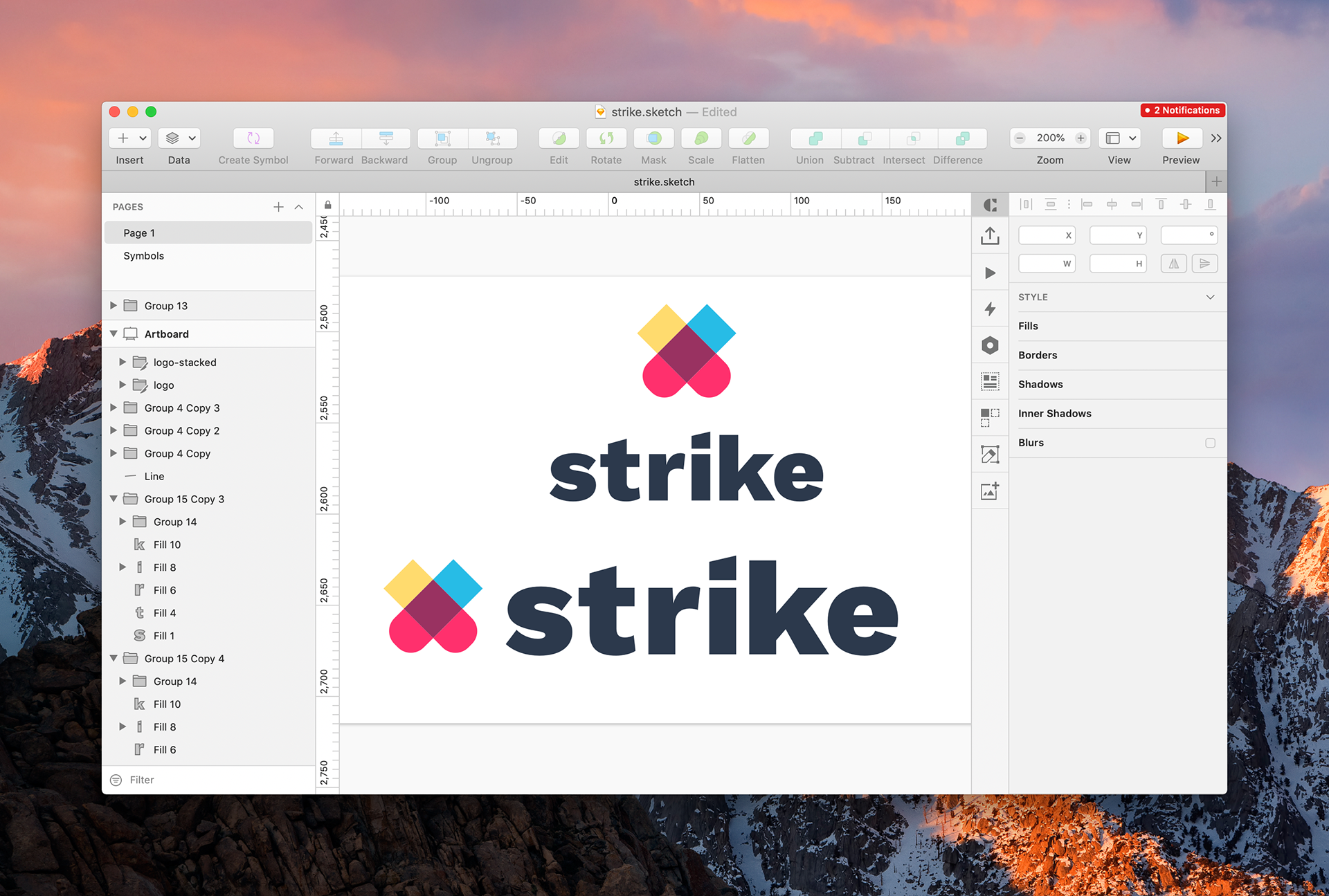This screenshot has height=896, width=1329.
Task: Click the lightning bolt plugin icon
Action: click(990, 309)
